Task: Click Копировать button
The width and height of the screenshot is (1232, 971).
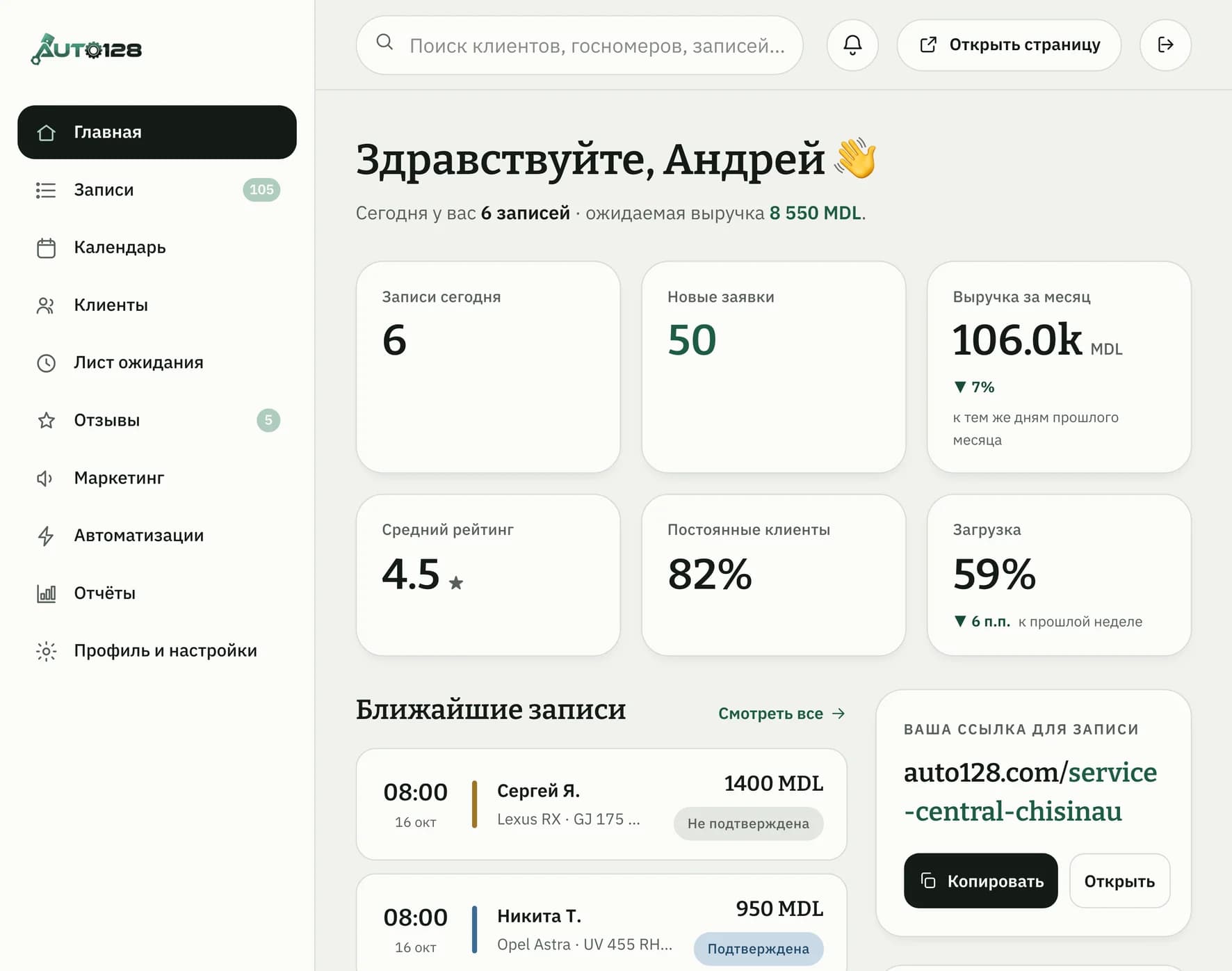Action: pyautogui.click(x=980, y=881)
